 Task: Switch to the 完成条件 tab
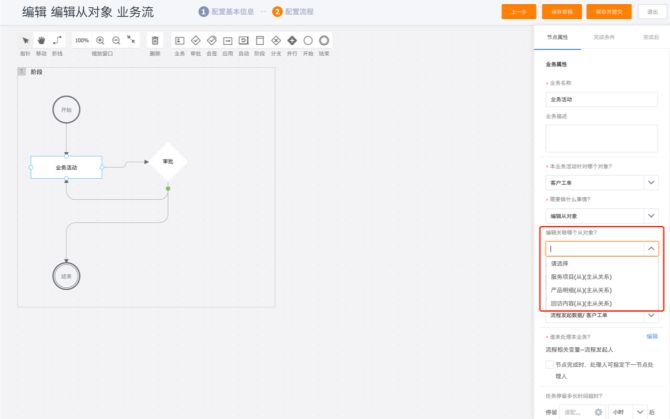click(603, 35)
